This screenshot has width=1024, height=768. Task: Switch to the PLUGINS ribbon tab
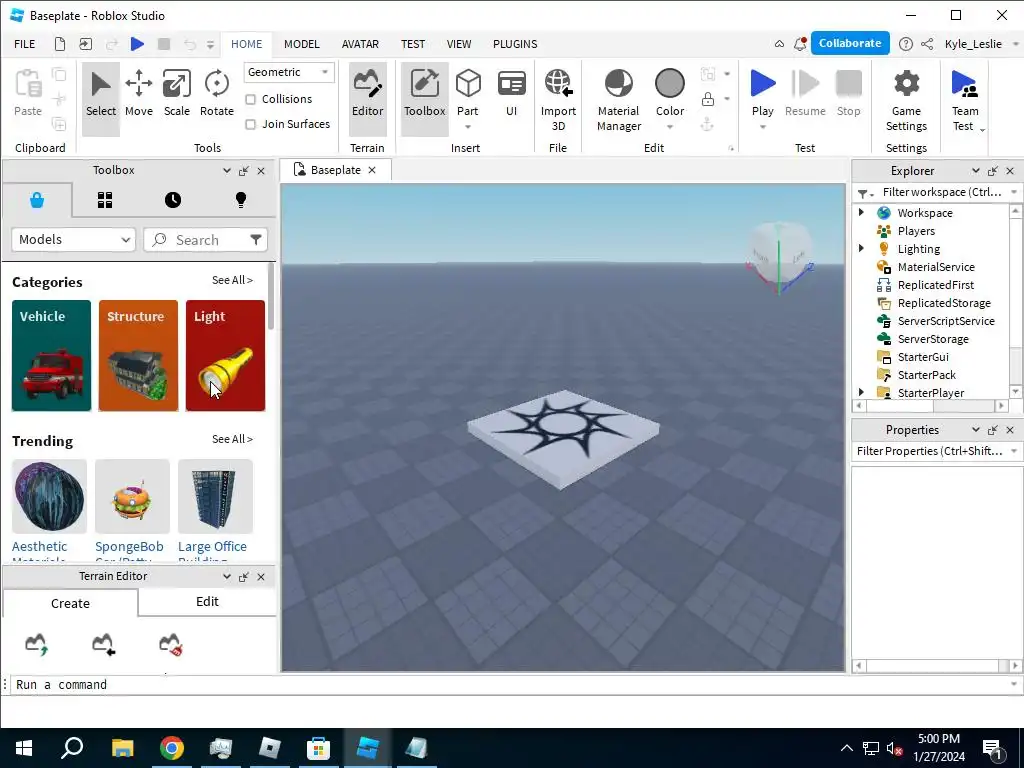point(515,44)
